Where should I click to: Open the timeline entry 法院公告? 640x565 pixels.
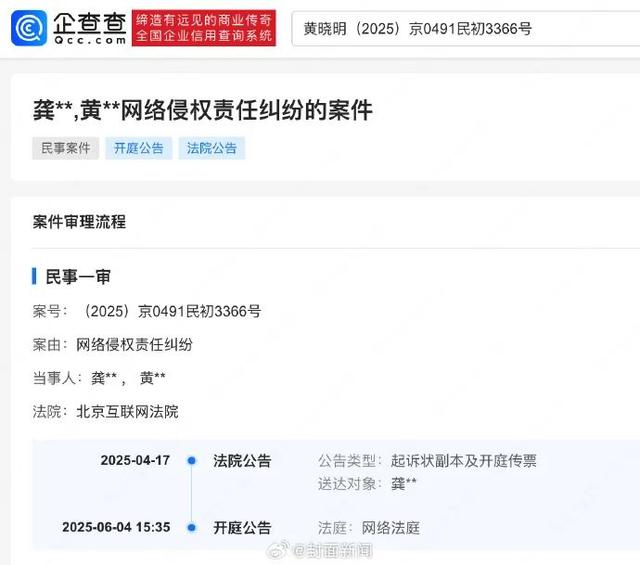click(242, 460)
